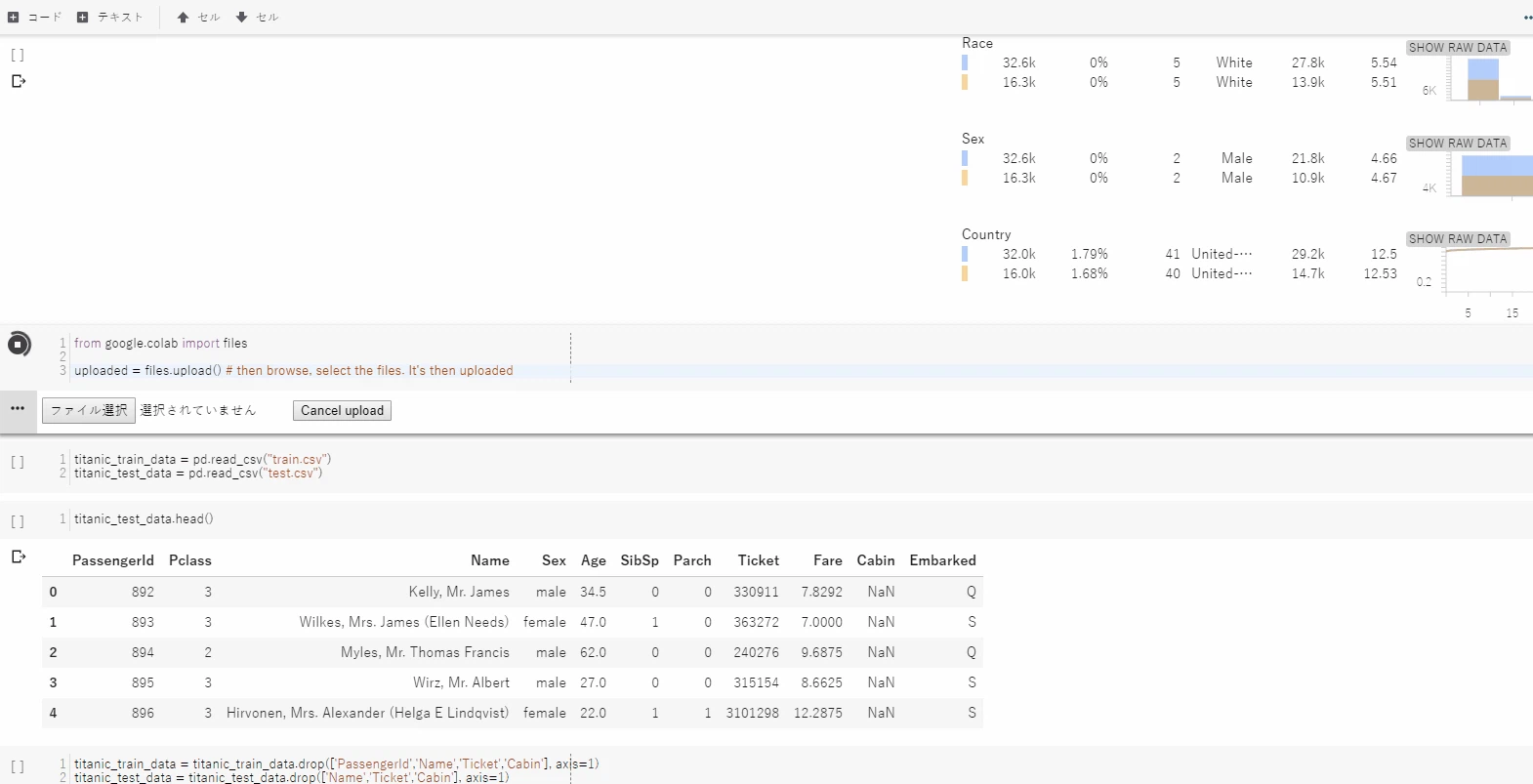Screen dimensions: 1533x784
Task: Click the Country missing value 1.79%
Action: tap(1089, 254)
